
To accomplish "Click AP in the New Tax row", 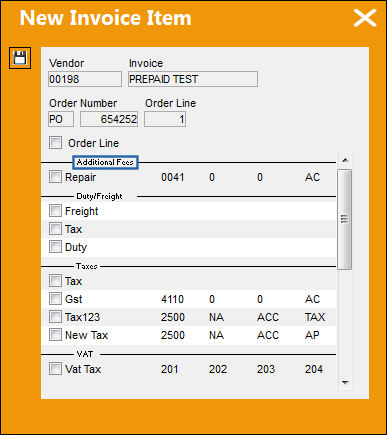I will 312,335.
